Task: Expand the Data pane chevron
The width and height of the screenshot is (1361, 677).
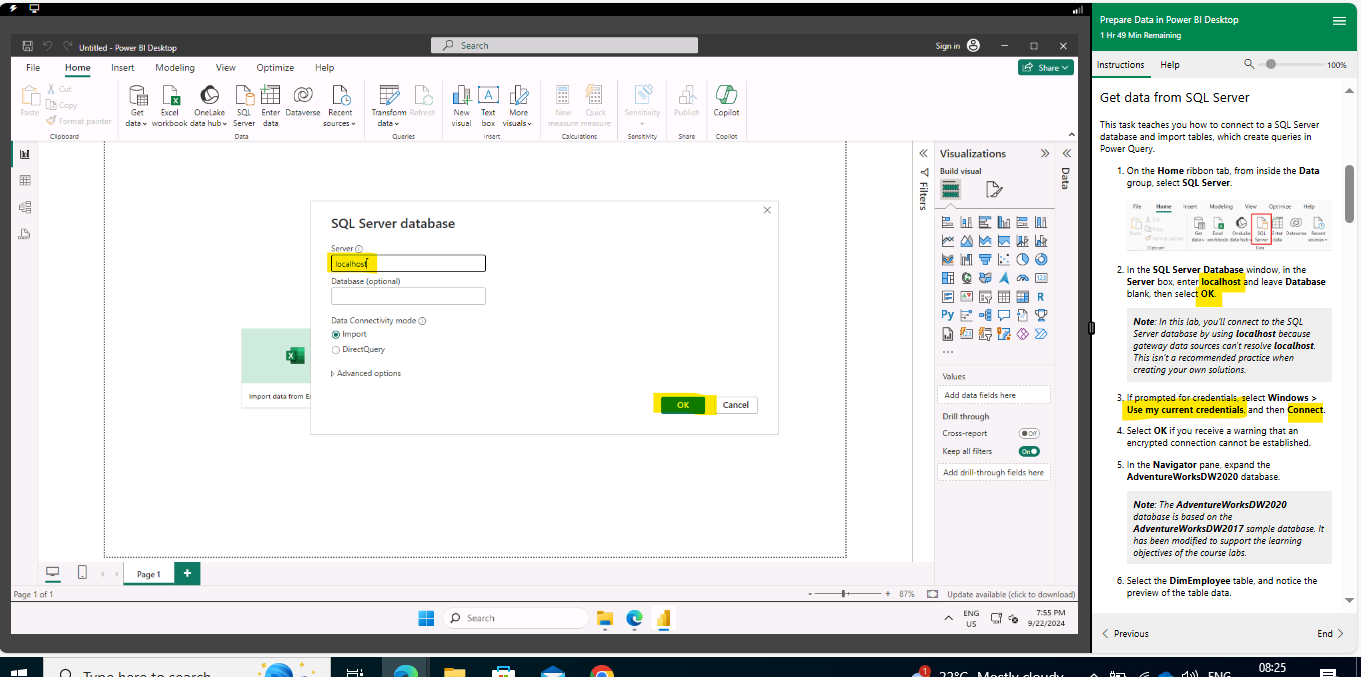Action: [x=1066, y=154]
